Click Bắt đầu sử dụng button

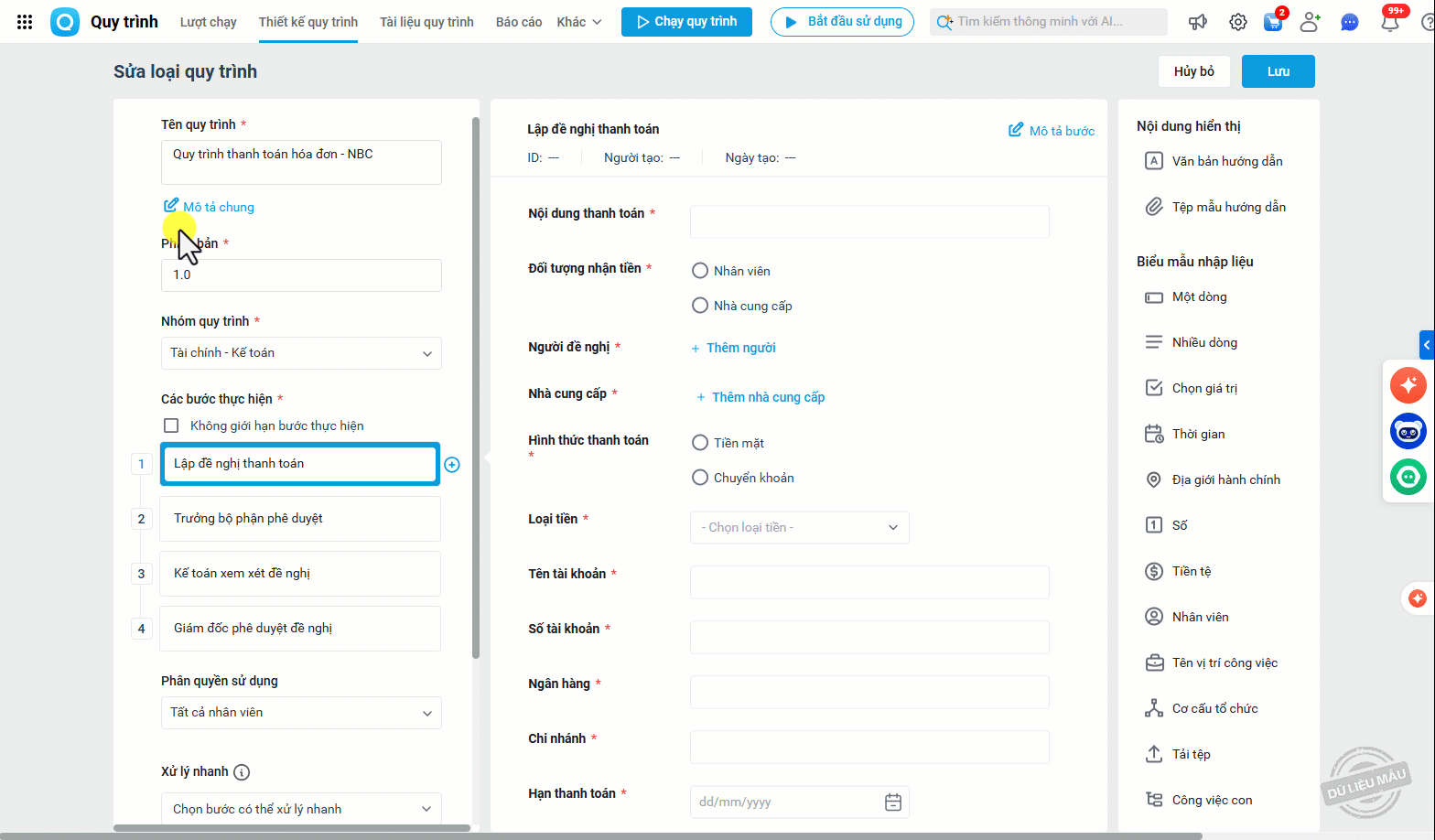[x=842, y=22]
